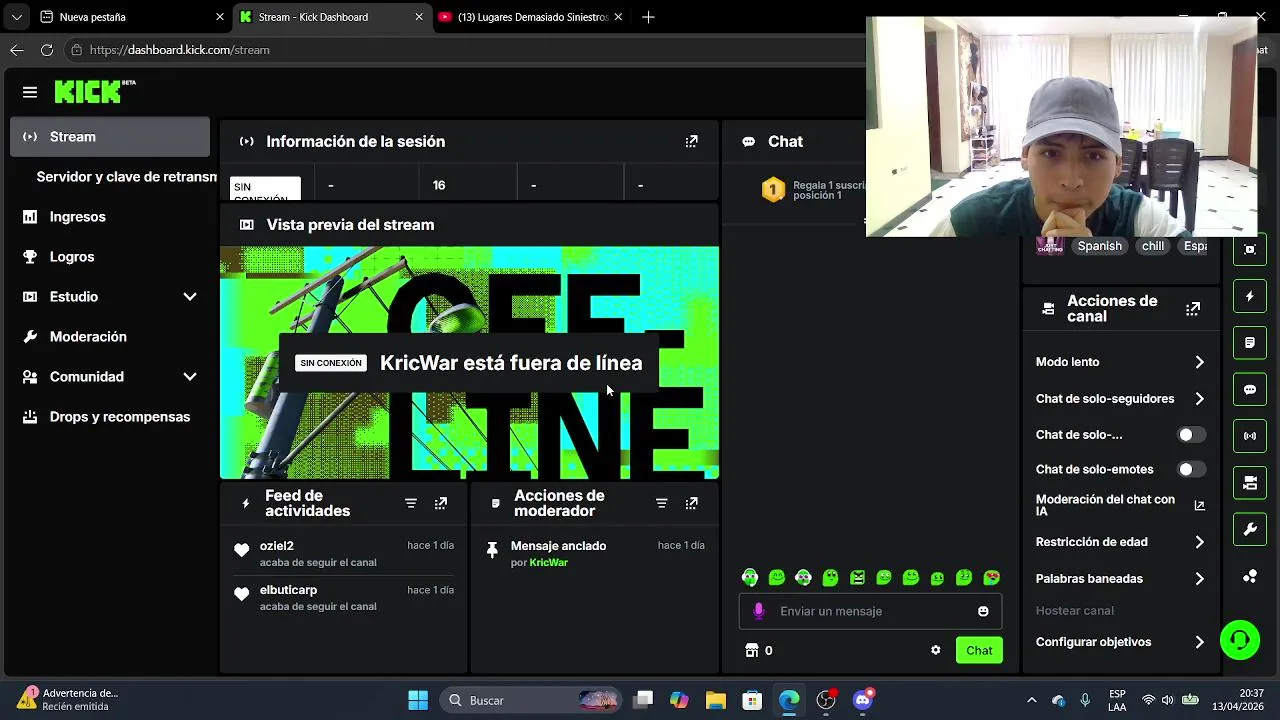Open Moderación in the sidebar
The image size is (1280, 720).
coord(110,337)
